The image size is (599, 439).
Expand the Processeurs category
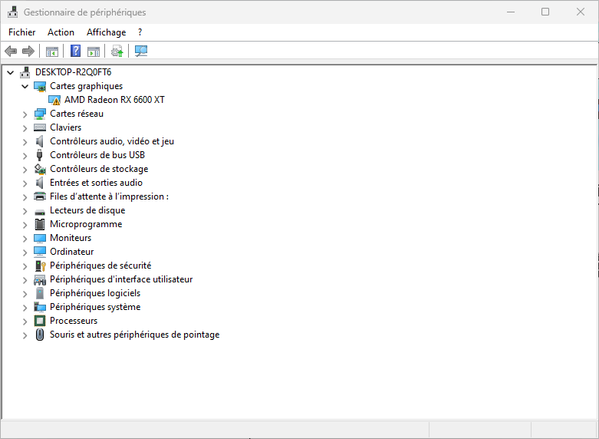tap(25, 321)
